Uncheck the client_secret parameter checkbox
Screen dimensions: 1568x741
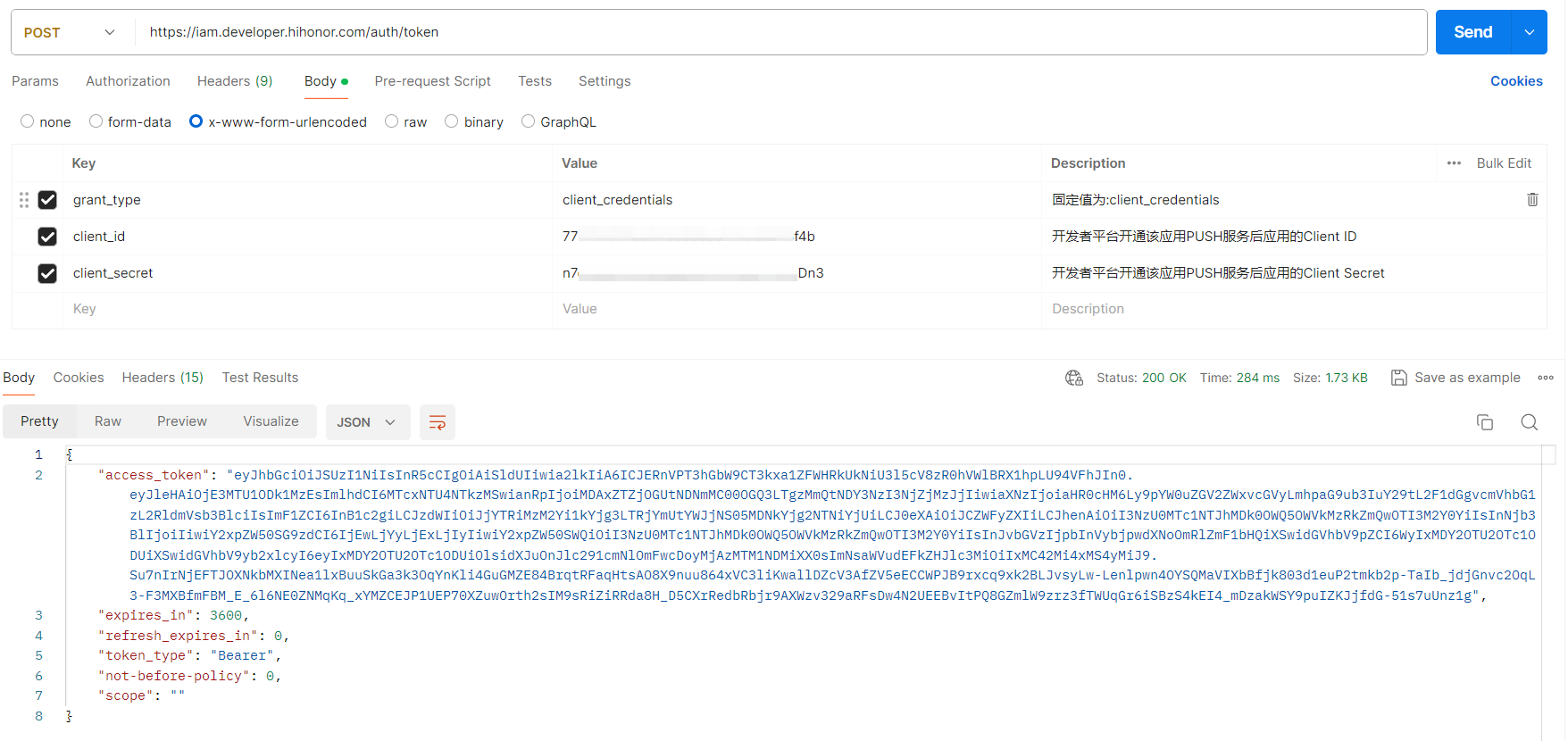(x=47, y=273)
